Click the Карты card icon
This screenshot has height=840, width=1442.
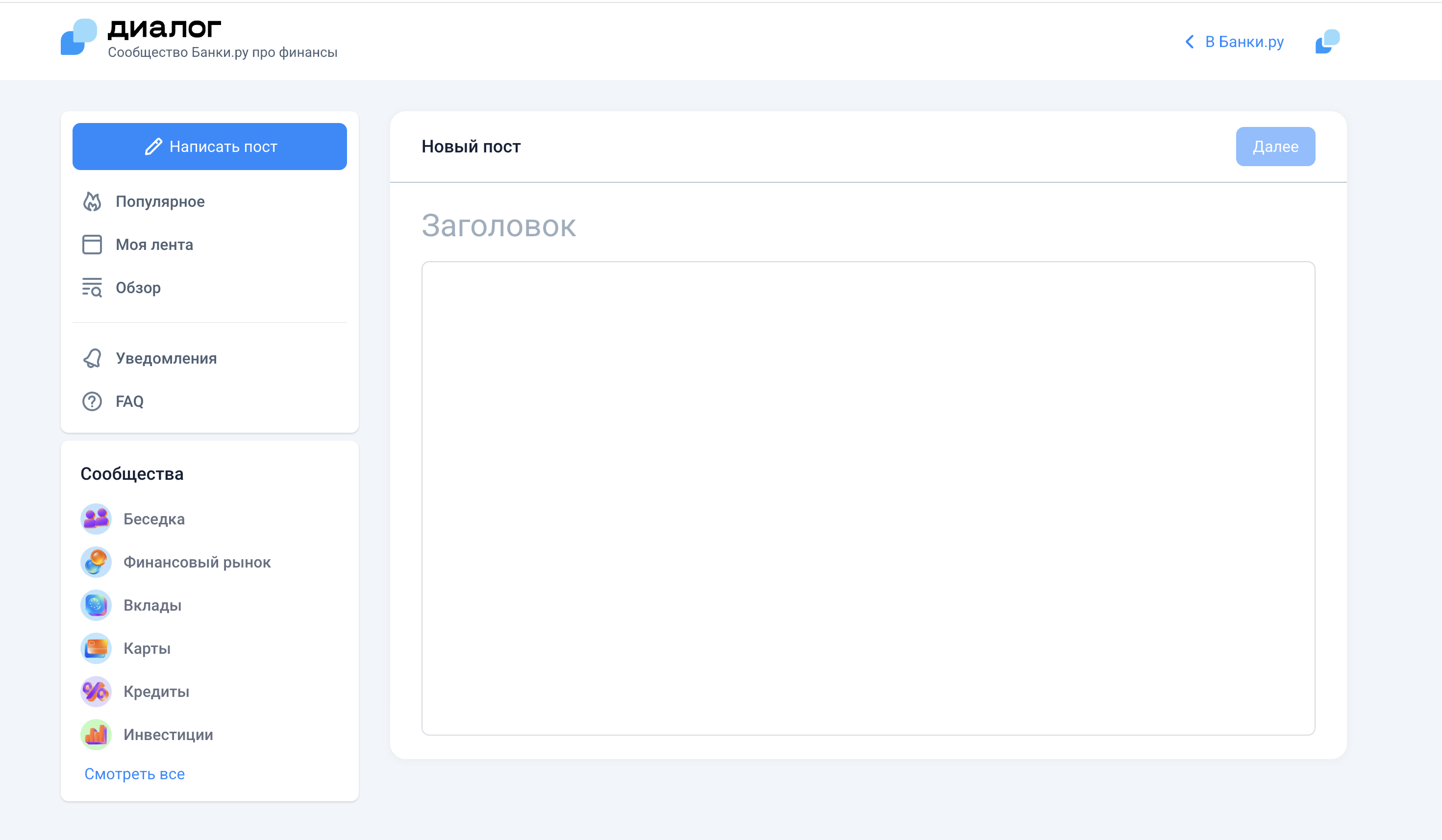(96, 648)
